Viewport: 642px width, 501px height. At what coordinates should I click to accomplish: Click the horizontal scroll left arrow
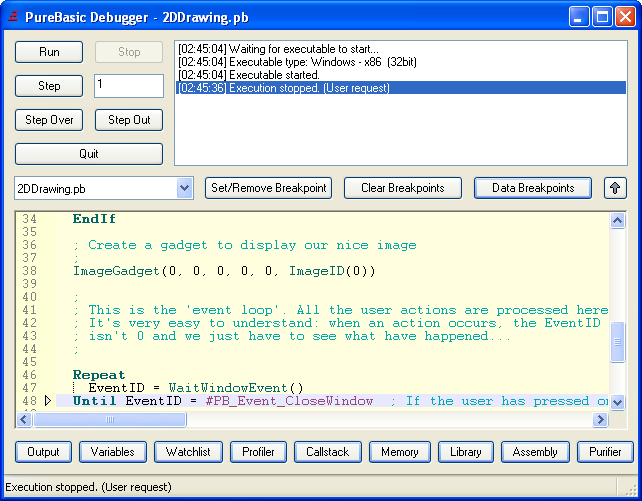click(x=24, y=420)
